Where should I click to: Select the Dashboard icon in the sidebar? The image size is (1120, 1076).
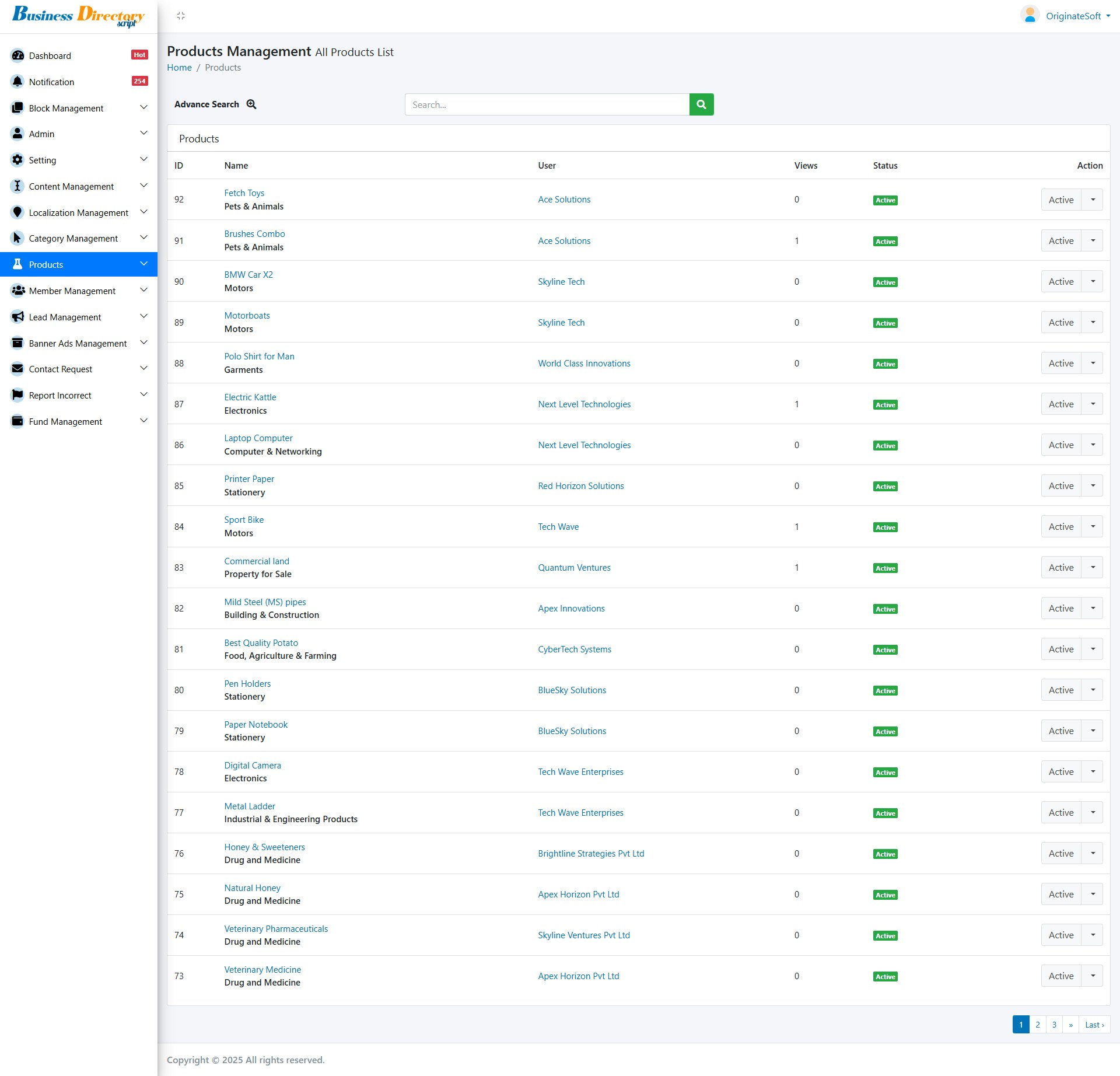[x=17, y=55]
